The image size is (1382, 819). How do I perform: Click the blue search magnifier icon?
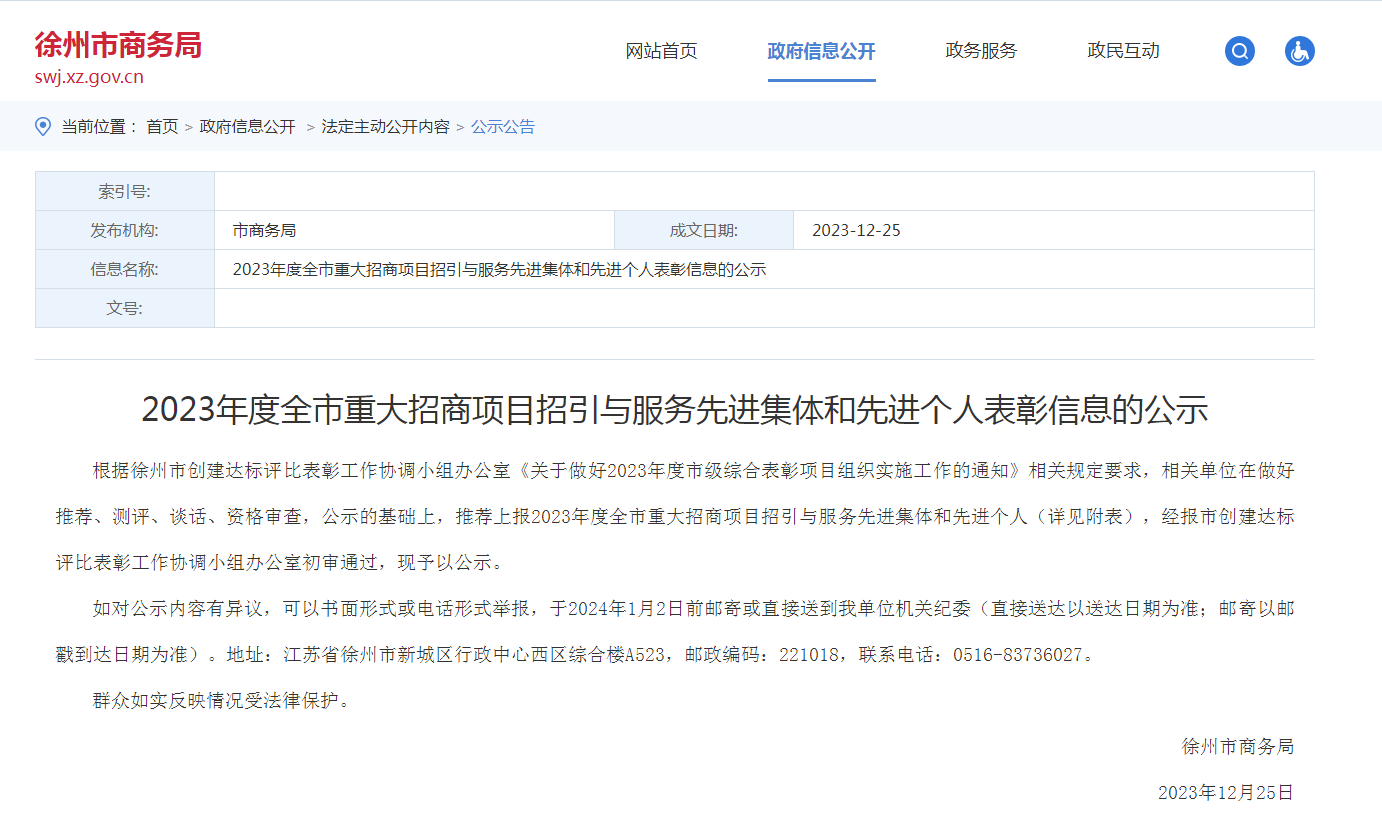click(x=1239, y=51)
